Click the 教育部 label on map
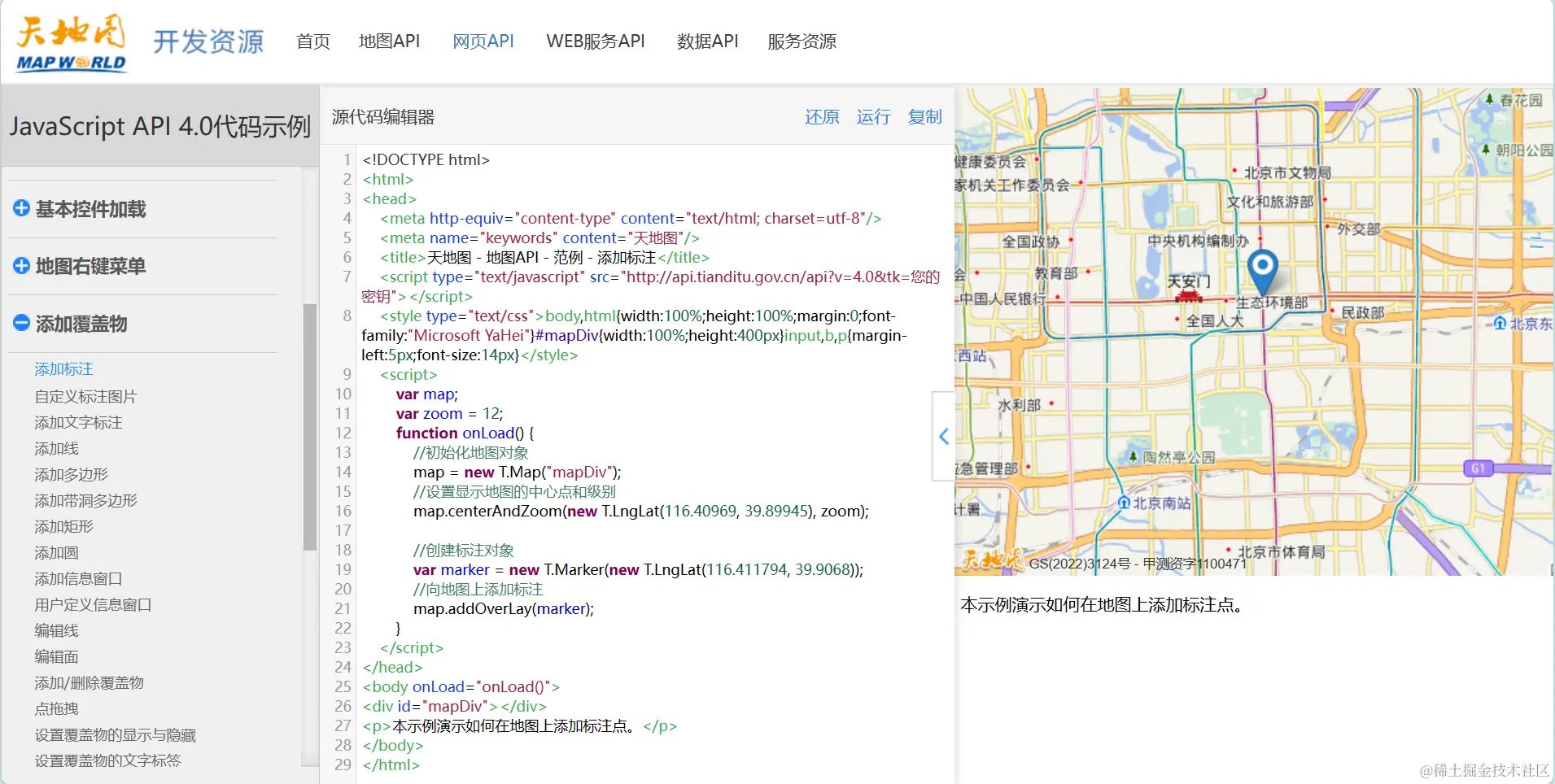 tap(1056, 273)
